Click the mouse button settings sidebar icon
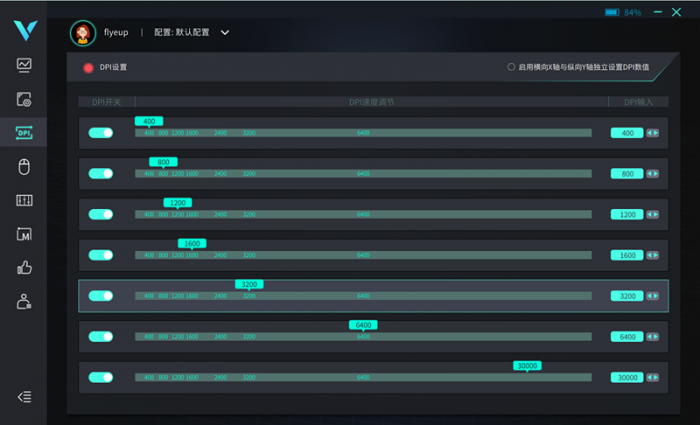 24,167
